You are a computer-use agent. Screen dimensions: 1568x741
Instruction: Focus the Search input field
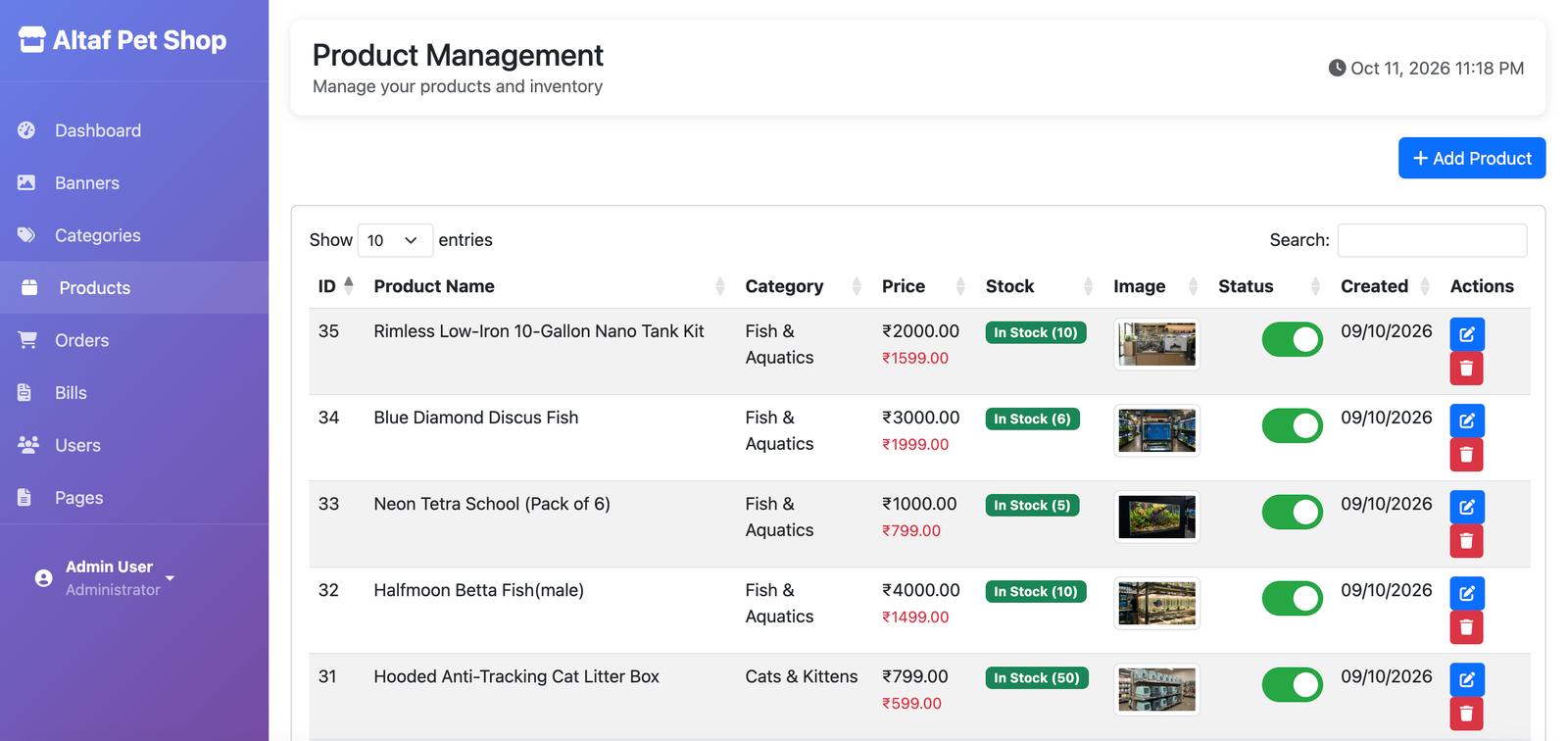click(x=1432, y=240)
